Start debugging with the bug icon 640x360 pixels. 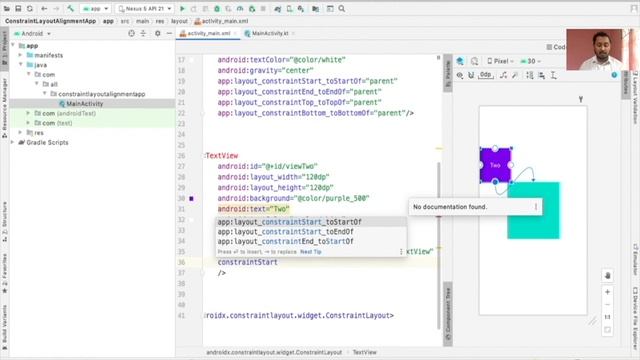point(217,9)
